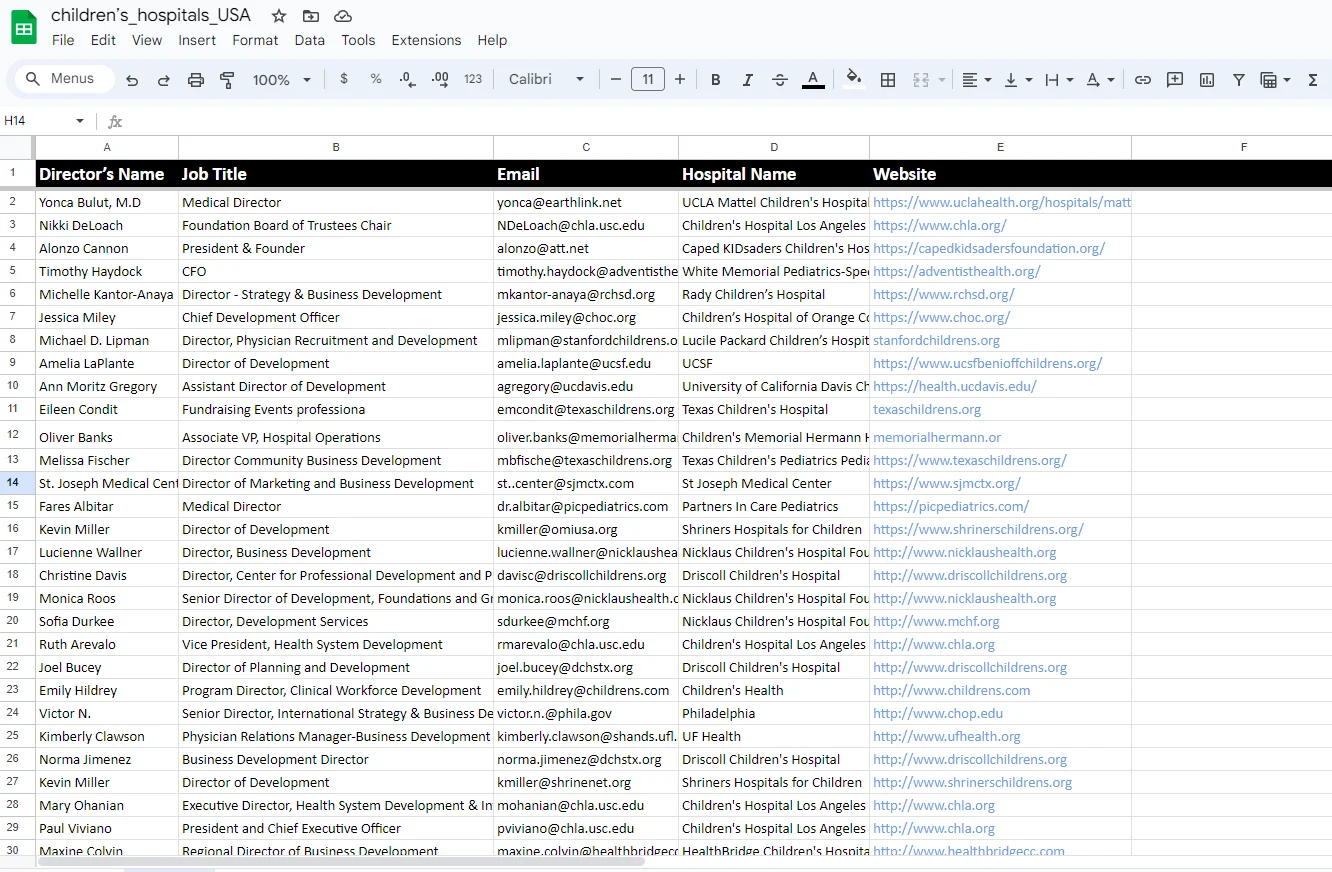This screenshot has height=872, width=1332.
Task: Decrease font size minus button
Action: 616,79
